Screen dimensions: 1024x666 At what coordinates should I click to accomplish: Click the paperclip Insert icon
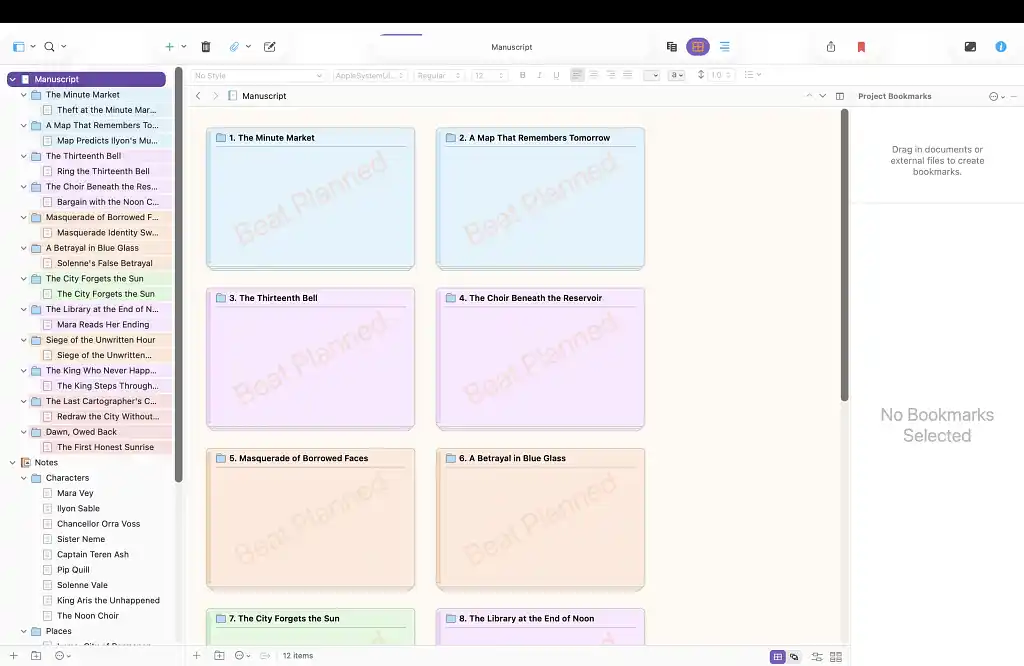click(234, 46)
